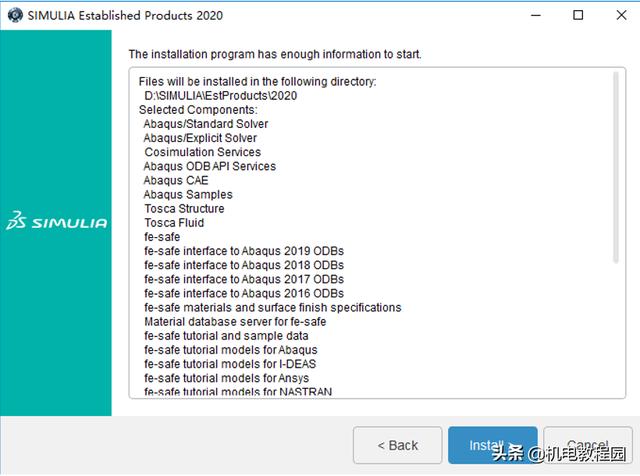Click 'fe-safe tutorial models for I-DEAS'

(230, 364)
